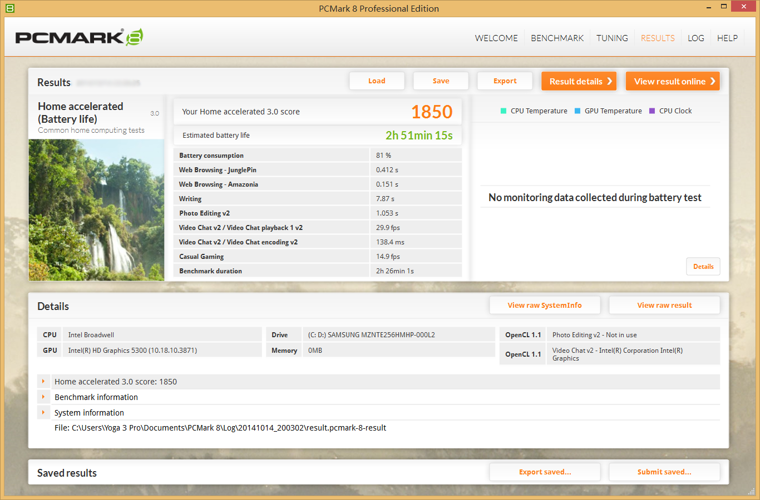The width and height of the screenshot is (760, 500).
Task: Click the monitoring Details button
Action: point(703,267)
